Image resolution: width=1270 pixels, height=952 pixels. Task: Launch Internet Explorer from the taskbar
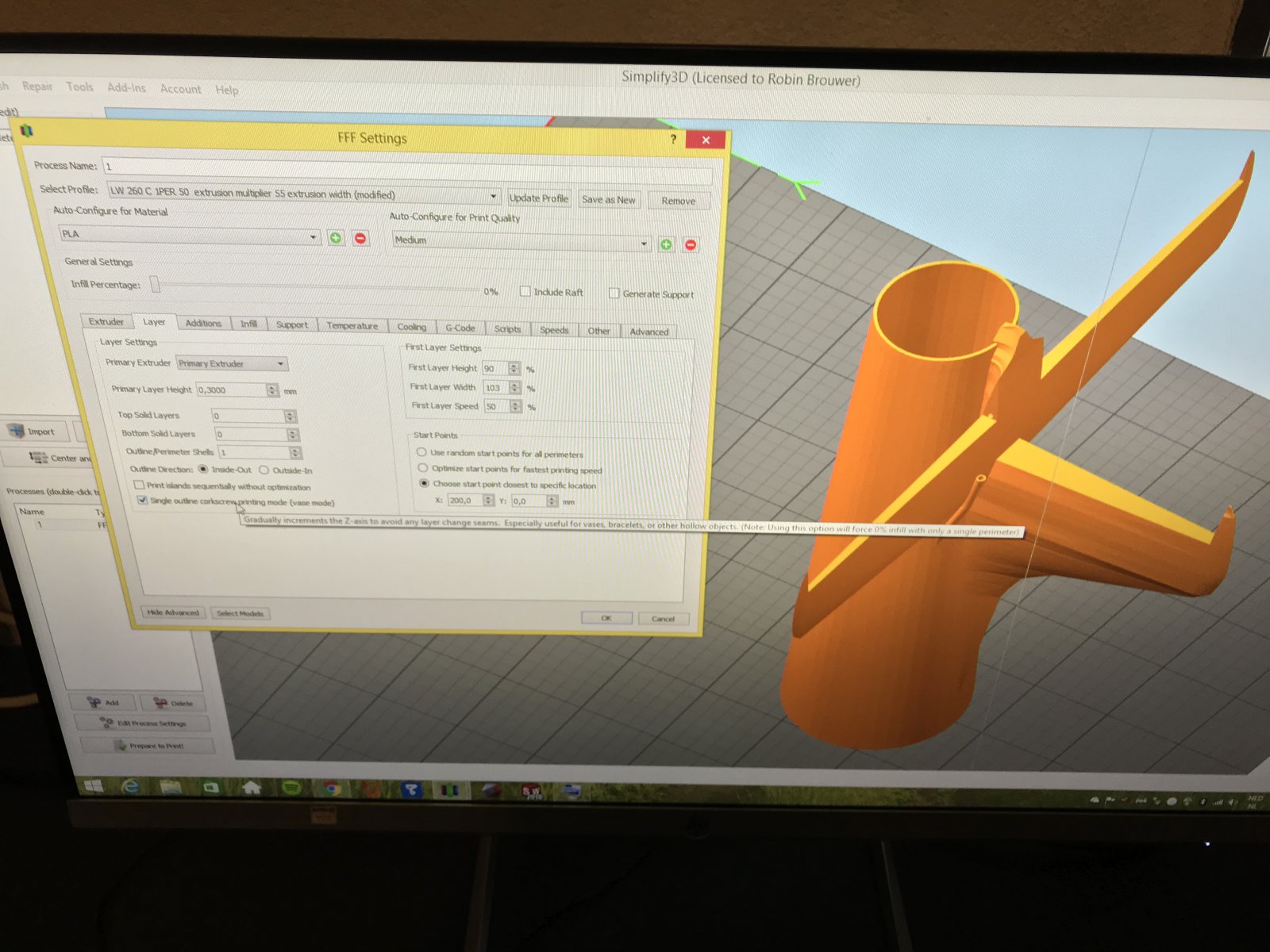130,786
